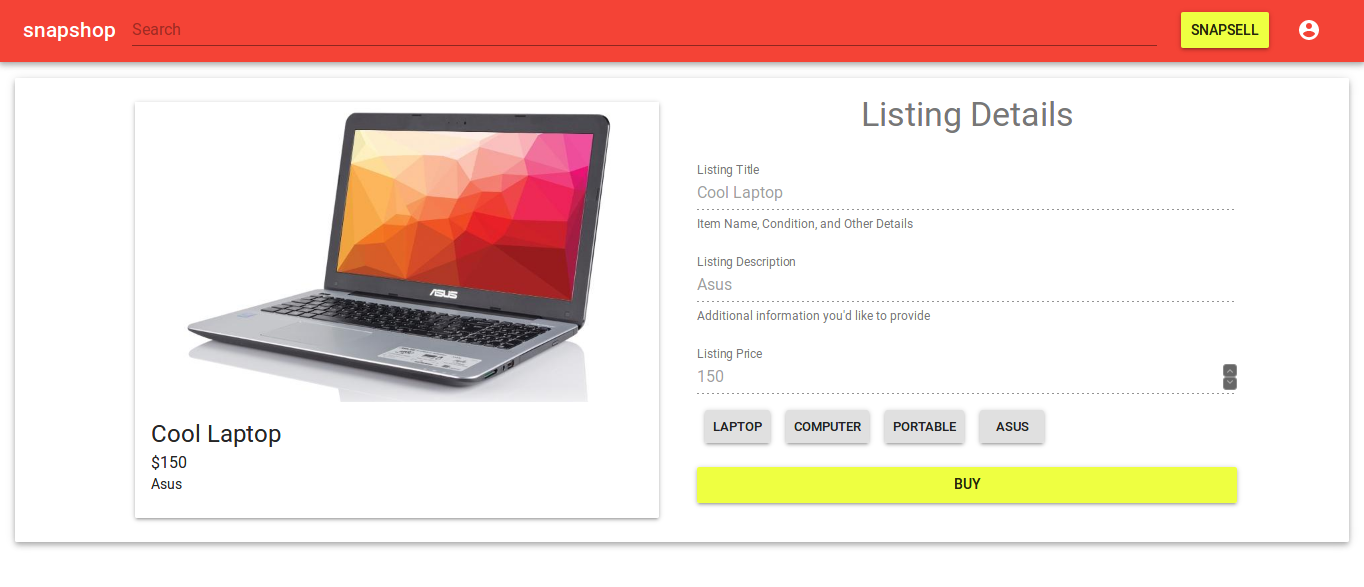
Task: Click the SNAPSELL button
Action: 1225,30
